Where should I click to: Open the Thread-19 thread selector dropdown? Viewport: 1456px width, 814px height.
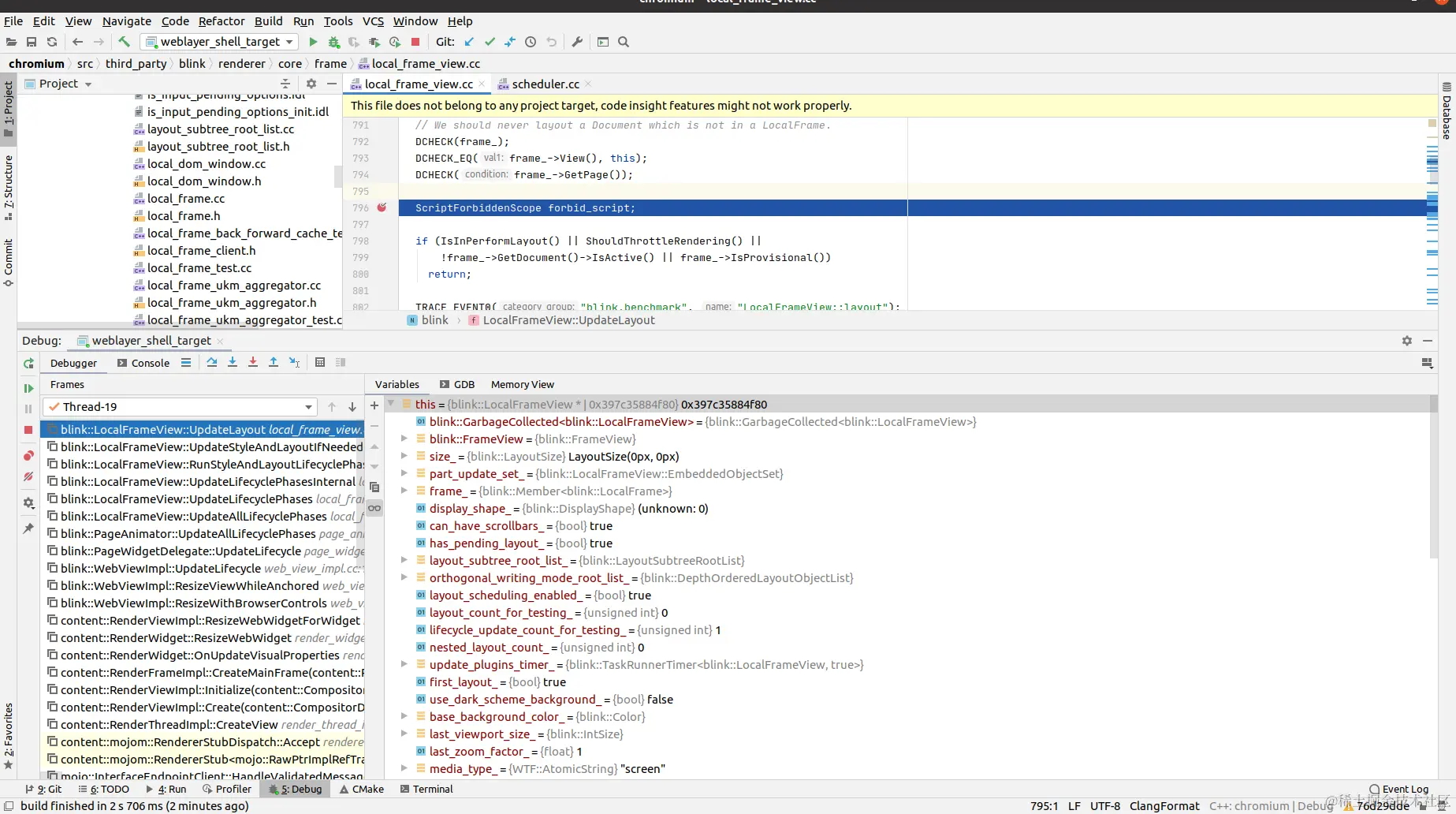coord(181,407)
